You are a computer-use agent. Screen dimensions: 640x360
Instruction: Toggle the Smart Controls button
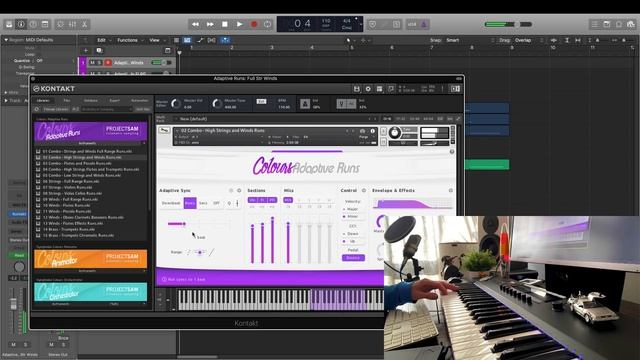pos(60,24)
